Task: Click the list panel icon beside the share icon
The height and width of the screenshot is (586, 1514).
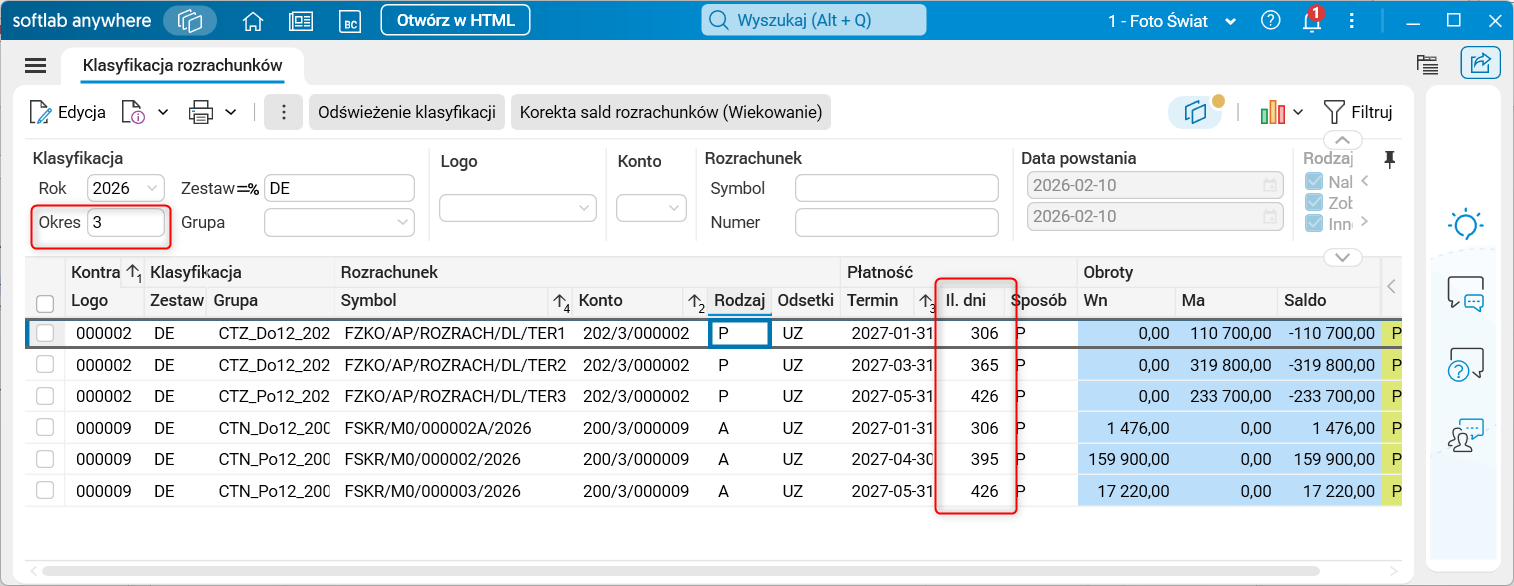Action: coord(1428,64)
